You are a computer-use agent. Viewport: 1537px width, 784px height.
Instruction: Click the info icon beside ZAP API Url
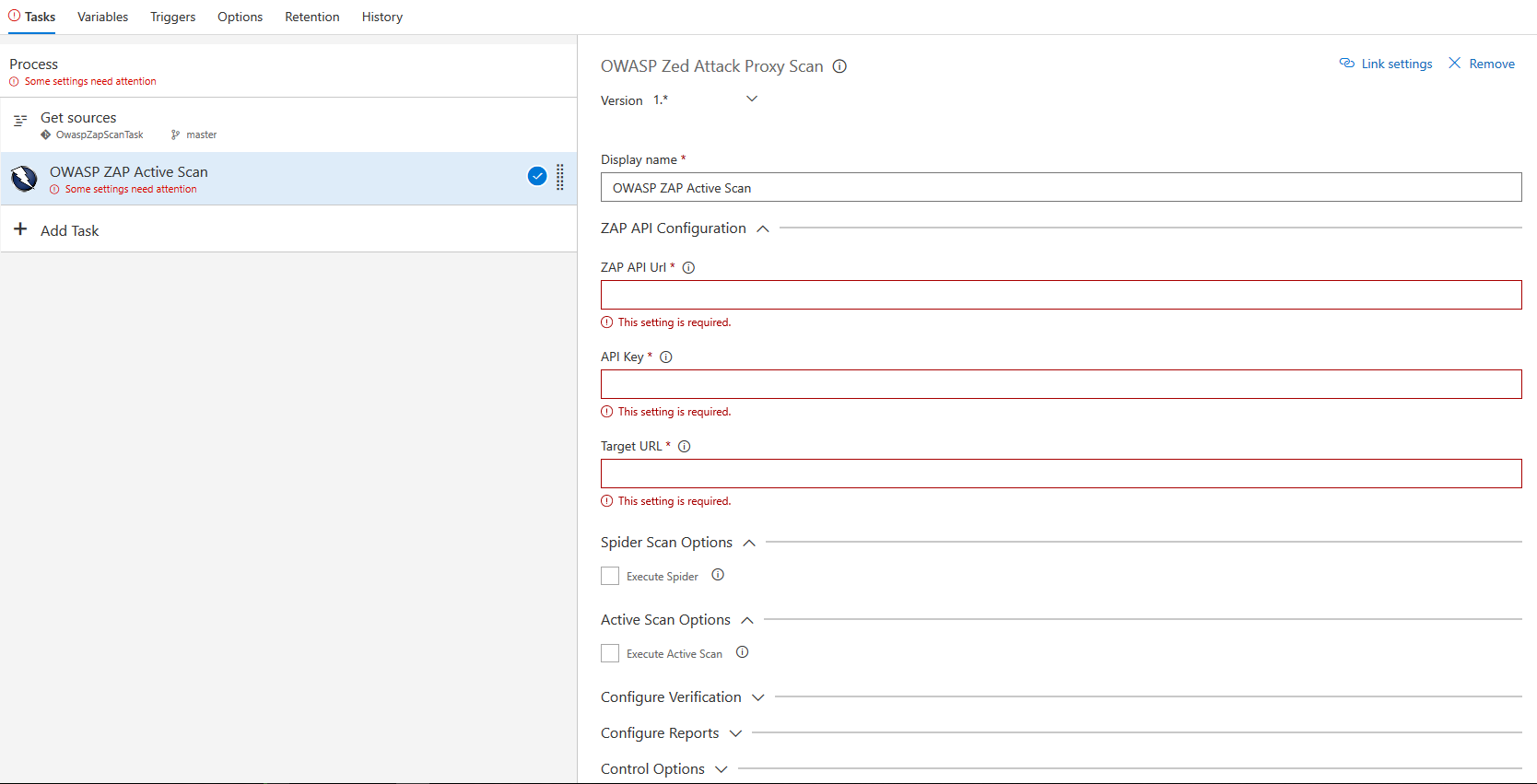click(688, 268)
